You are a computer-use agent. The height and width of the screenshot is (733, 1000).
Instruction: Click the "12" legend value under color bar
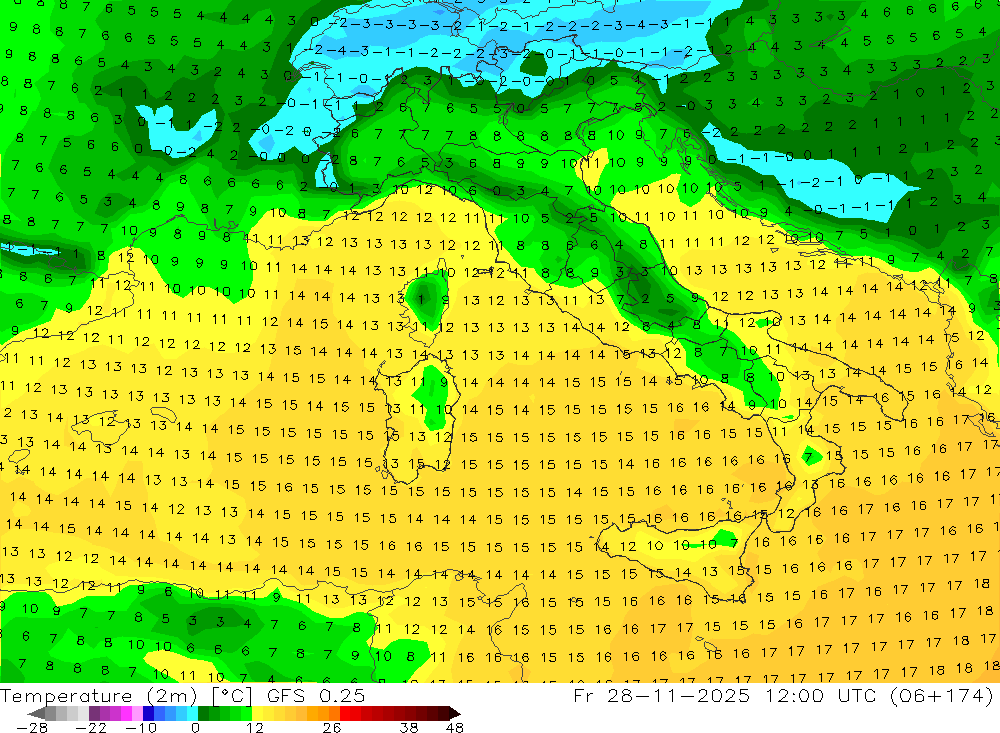coord(255,728)
